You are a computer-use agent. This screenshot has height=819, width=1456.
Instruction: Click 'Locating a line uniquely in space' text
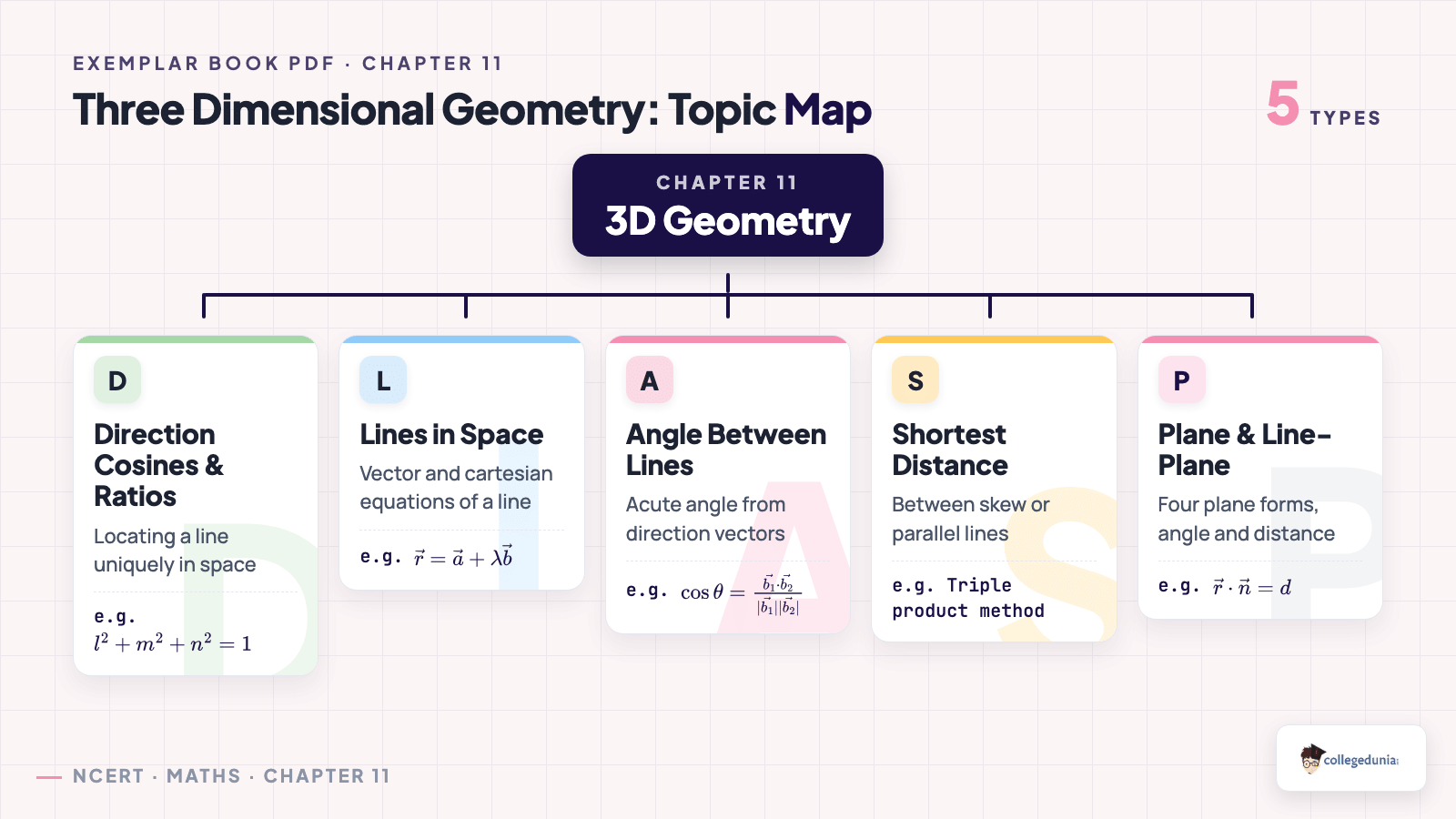175,551
